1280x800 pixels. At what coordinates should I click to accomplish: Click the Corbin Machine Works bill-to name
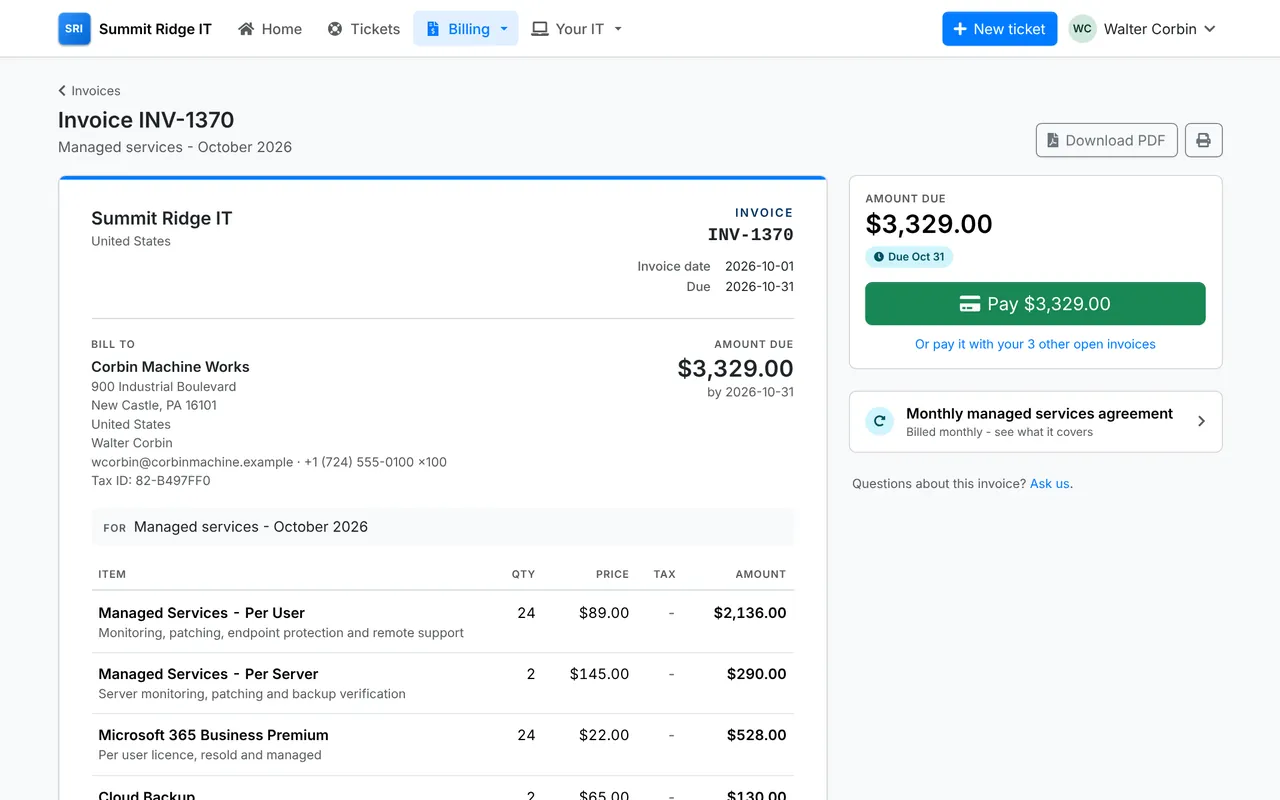coord(170,367)
